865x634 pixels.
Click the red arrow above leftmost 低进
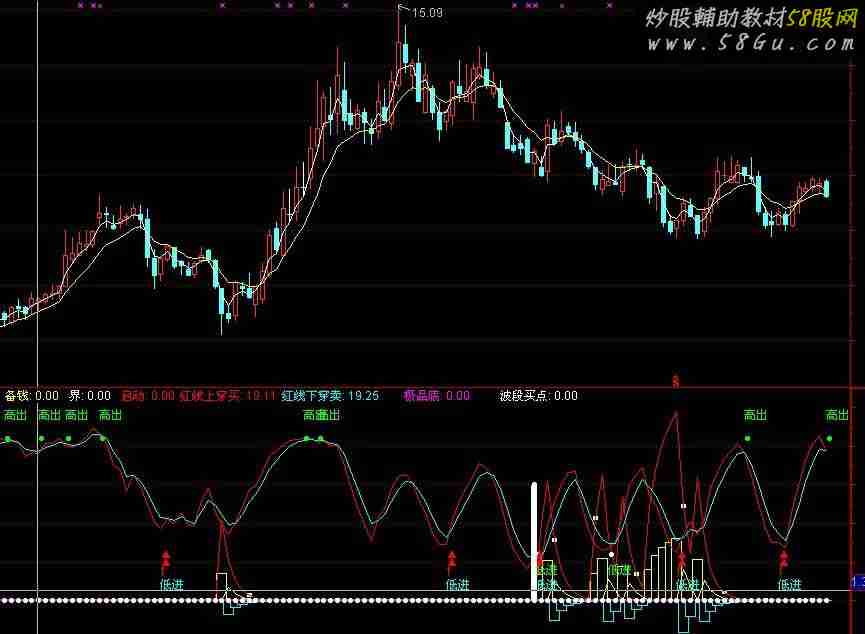coord(167,558)
